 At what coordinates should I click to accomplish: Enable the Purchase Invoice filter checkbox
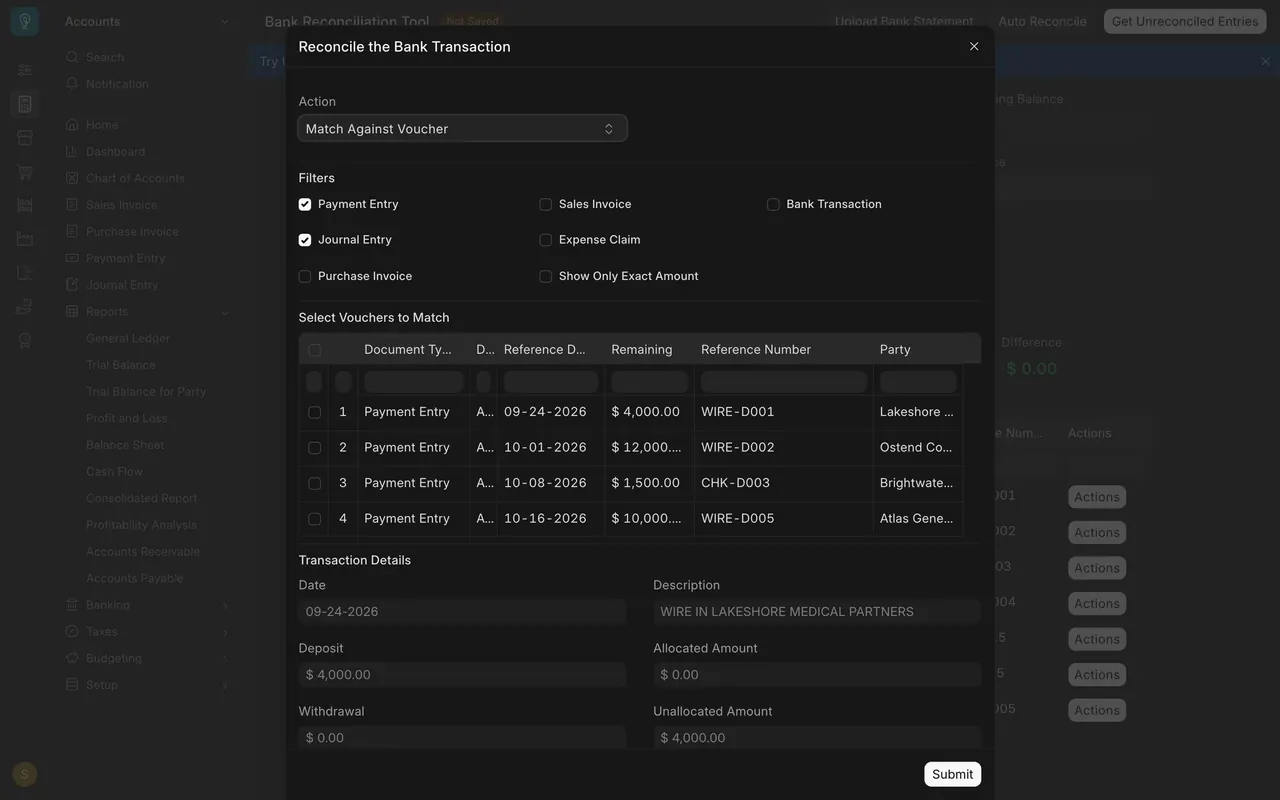coord(305,276)
